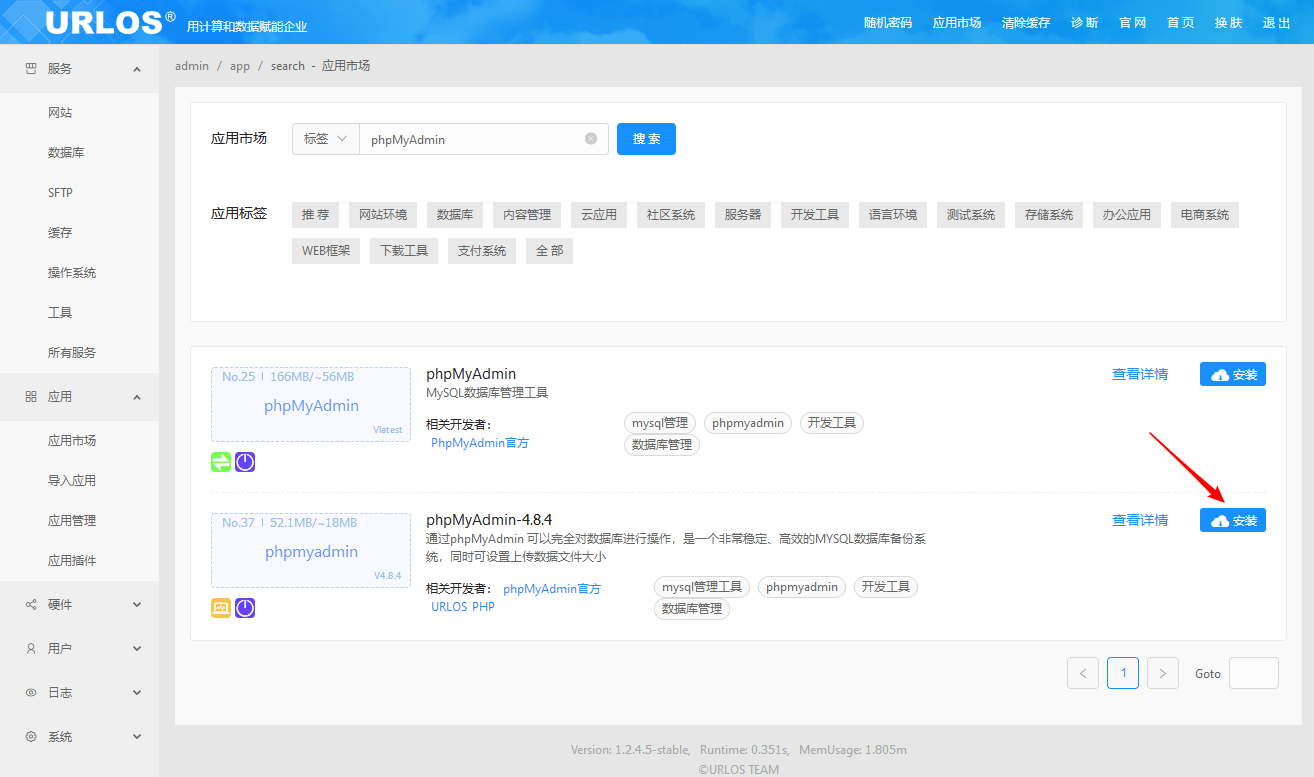Go to the next results page

(1163, 673)
